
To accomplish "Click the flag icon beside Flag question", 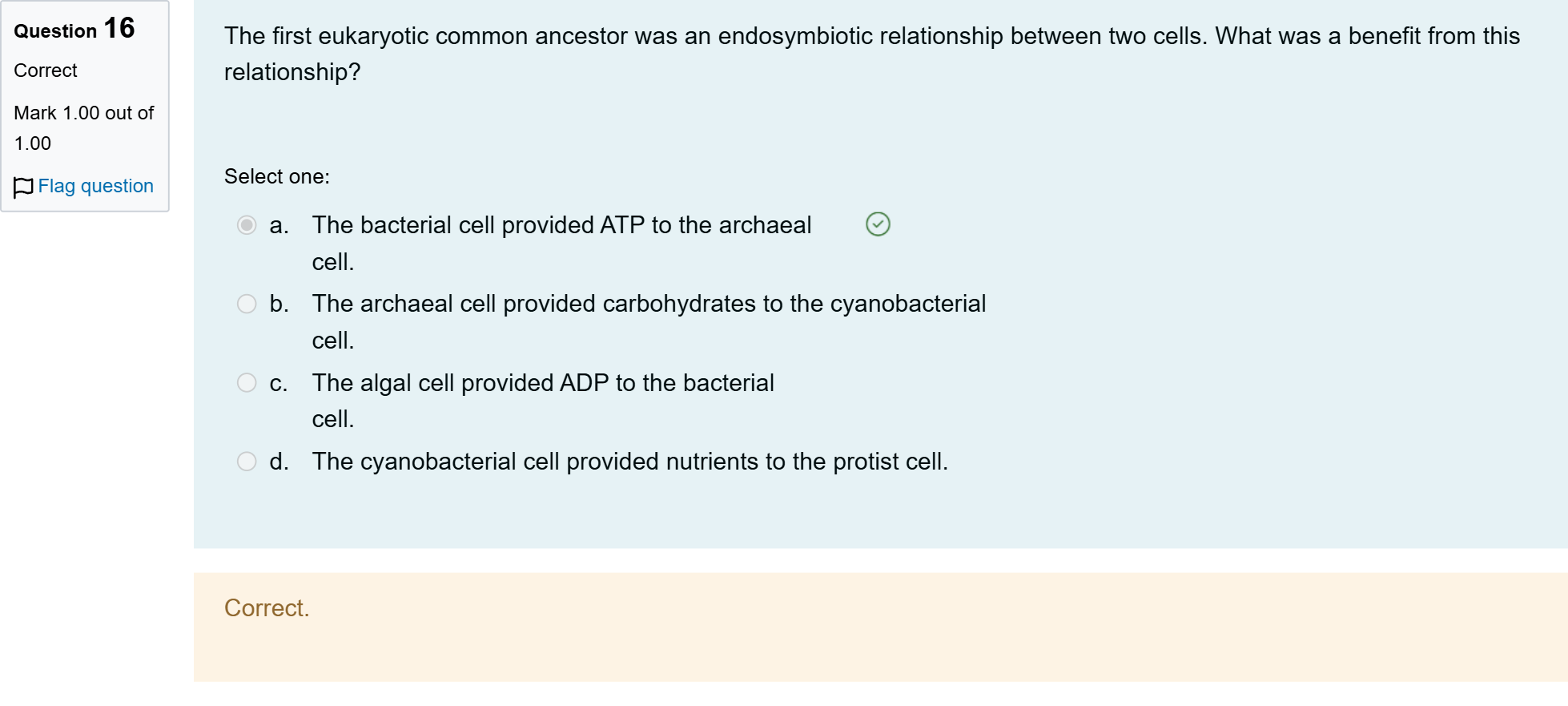I will [23, 187].
